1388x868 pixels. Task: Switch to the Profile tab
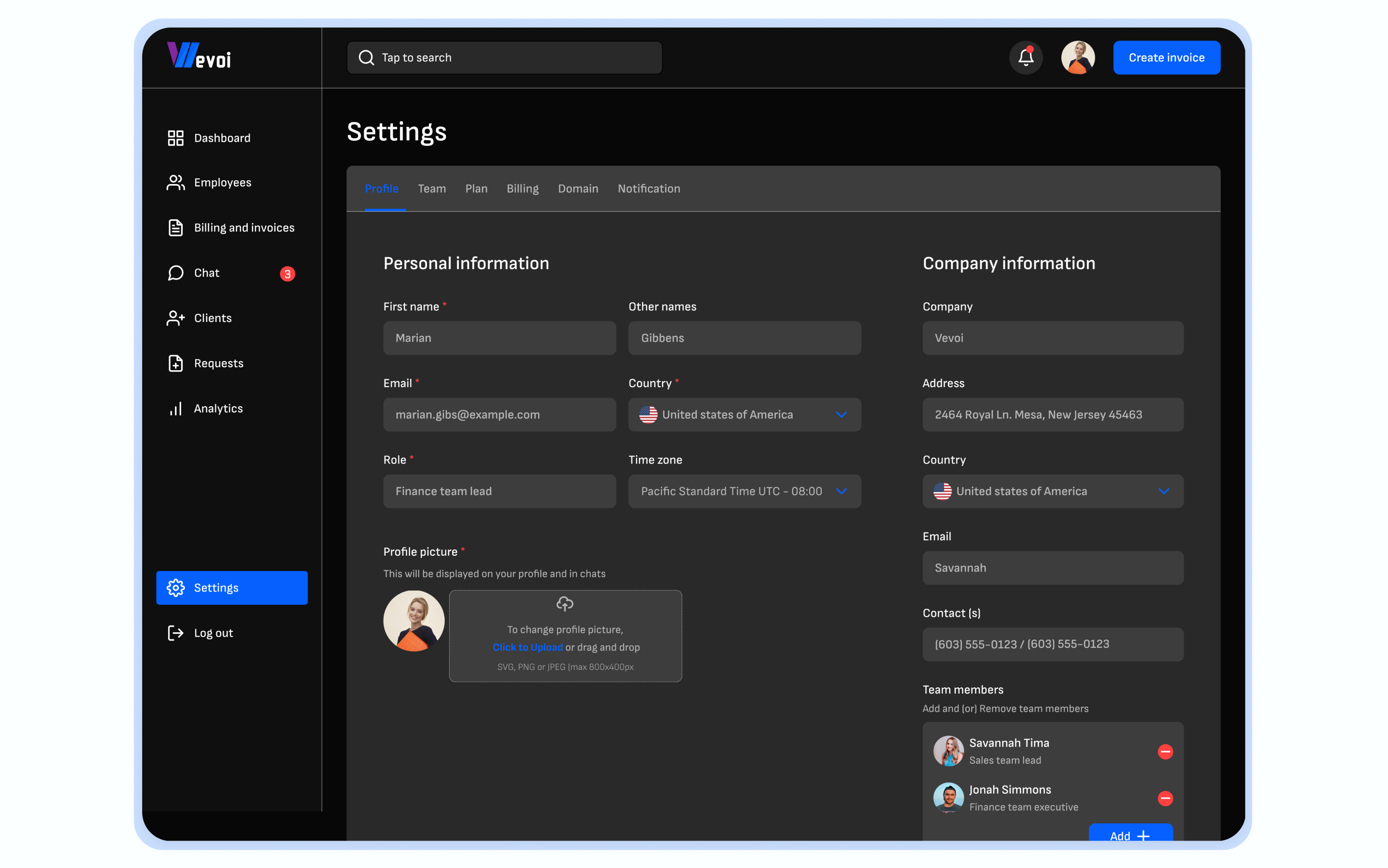click(x=382, y=188)
